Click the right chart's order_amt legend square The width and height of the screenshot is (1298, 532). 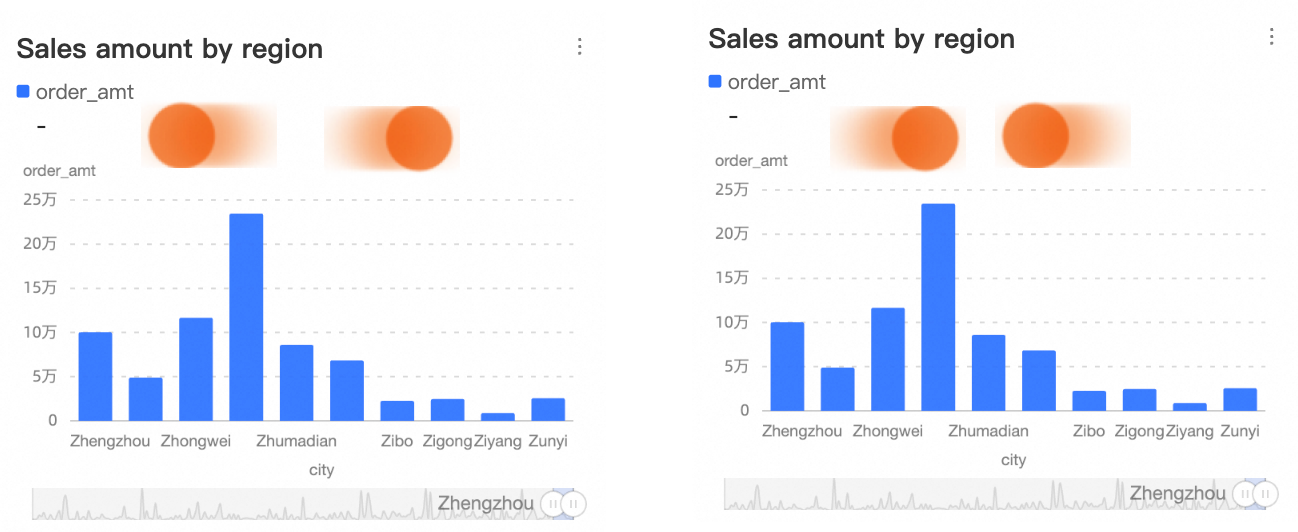click(715, 82)
